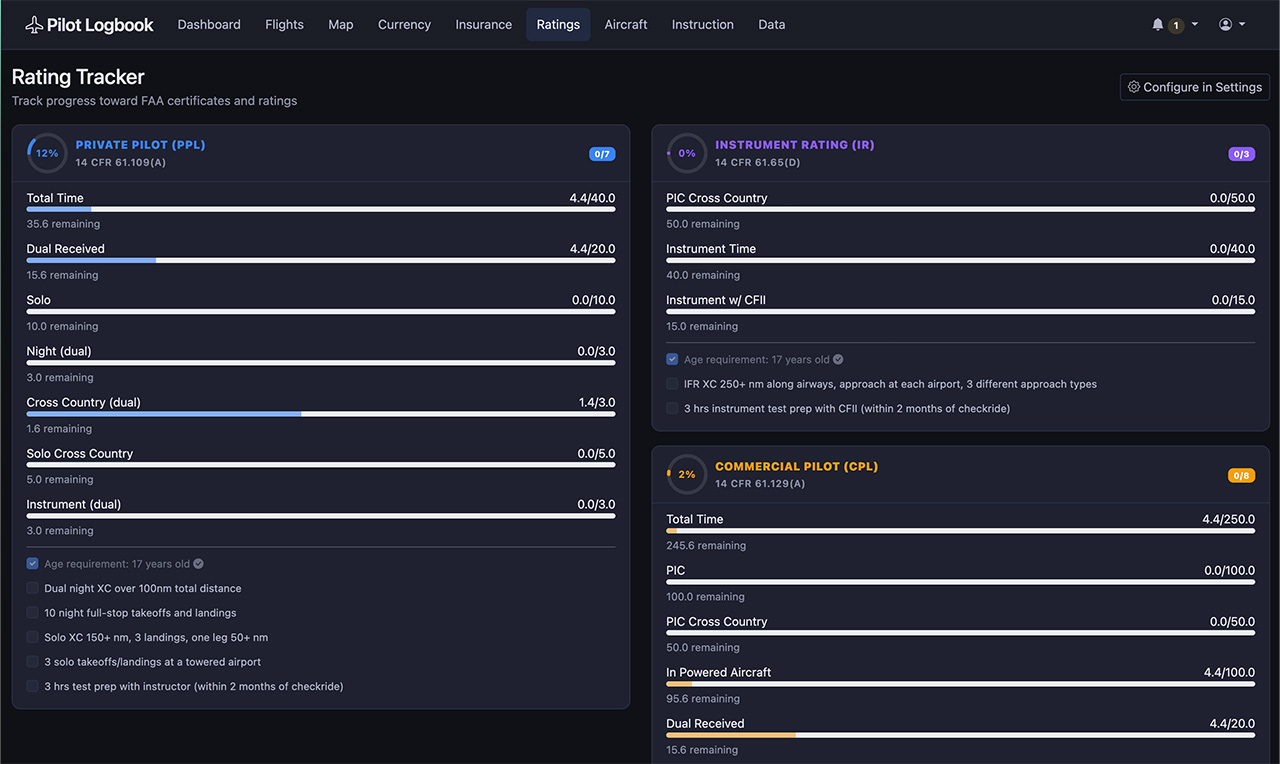The width and height of the screenshot is (1280, 764).
Task: Open the Currency tab
Action: click(404, 25)
